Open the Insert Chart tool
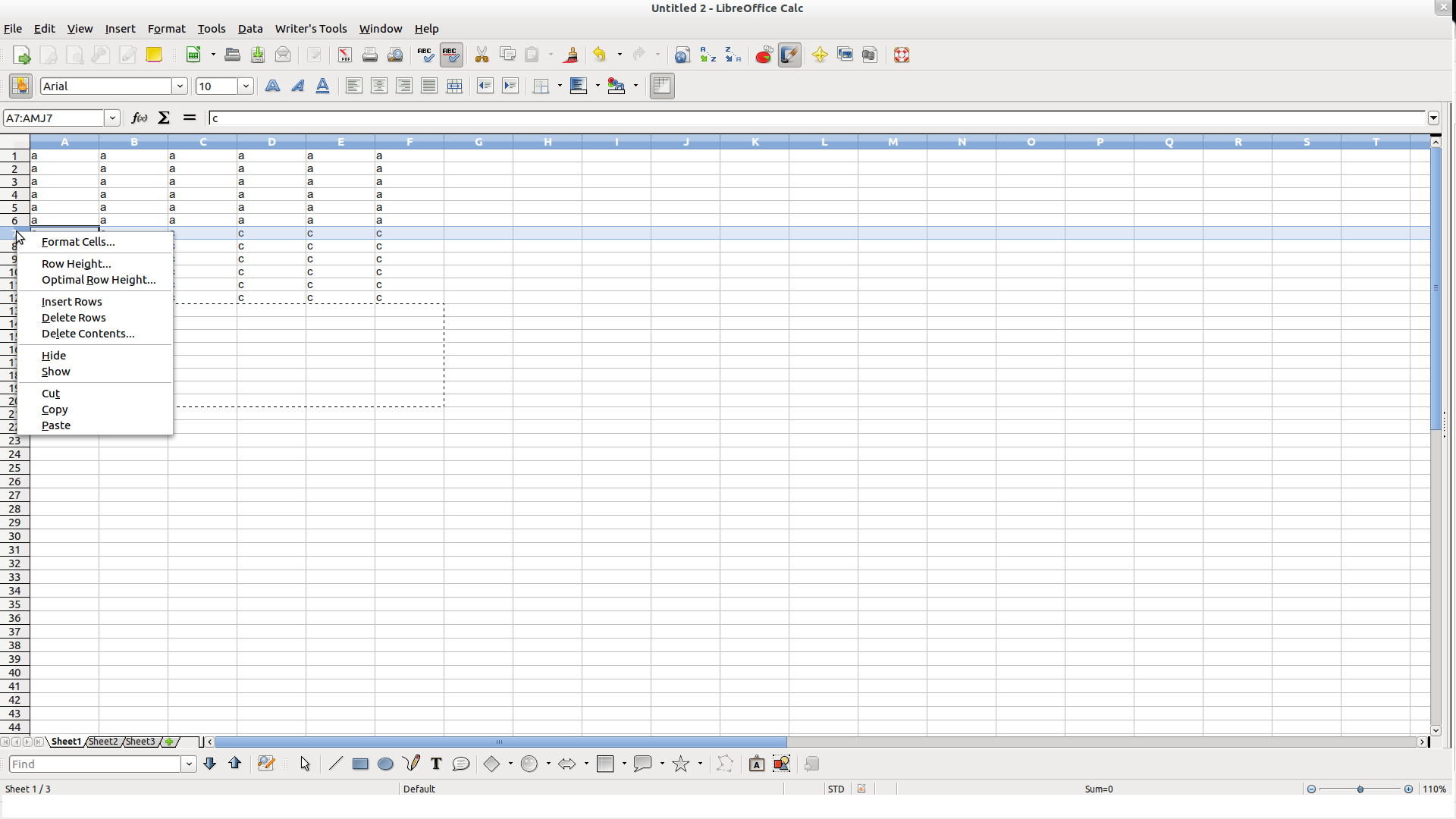Screen dimensions: 1456x819 764,55
